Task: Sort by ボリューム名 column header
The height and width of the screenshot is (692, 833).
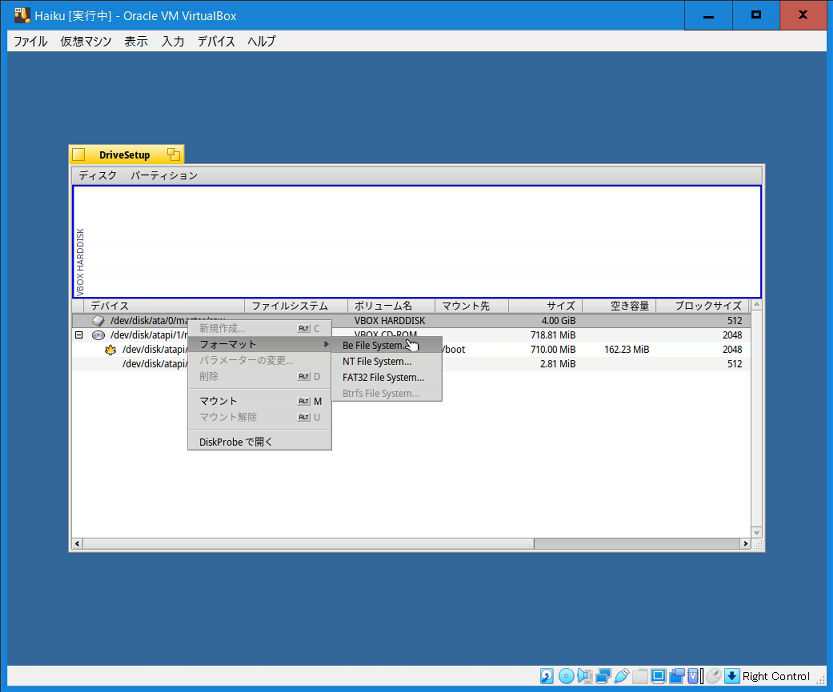Action: [391, 306]
